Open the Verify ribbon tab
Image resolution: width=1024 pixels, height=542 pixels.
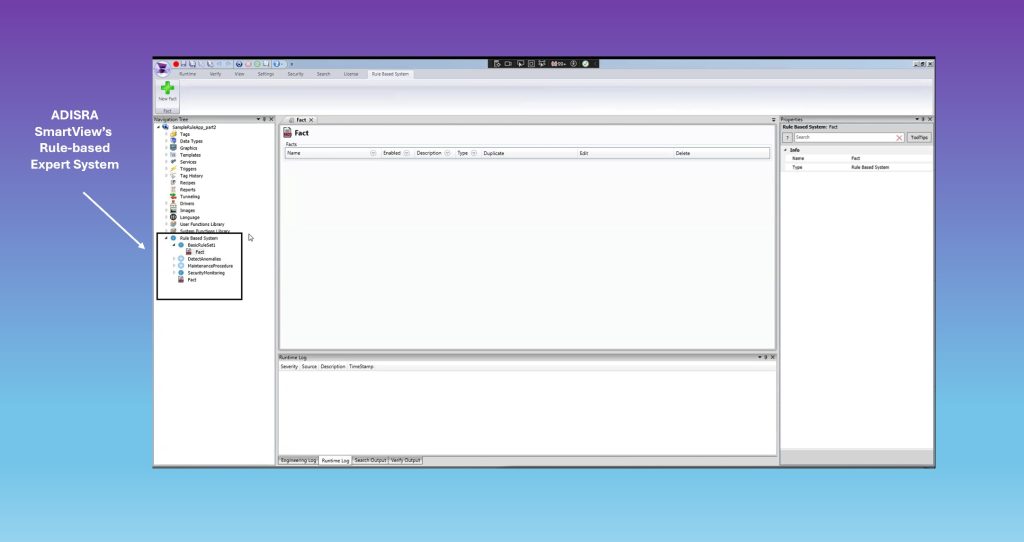[x=216, y=74]
